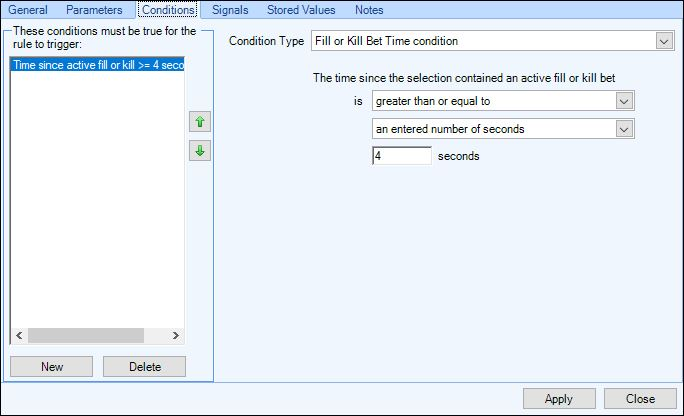Open the Parameters tab
684x416 pixels.
coord(94,10)
